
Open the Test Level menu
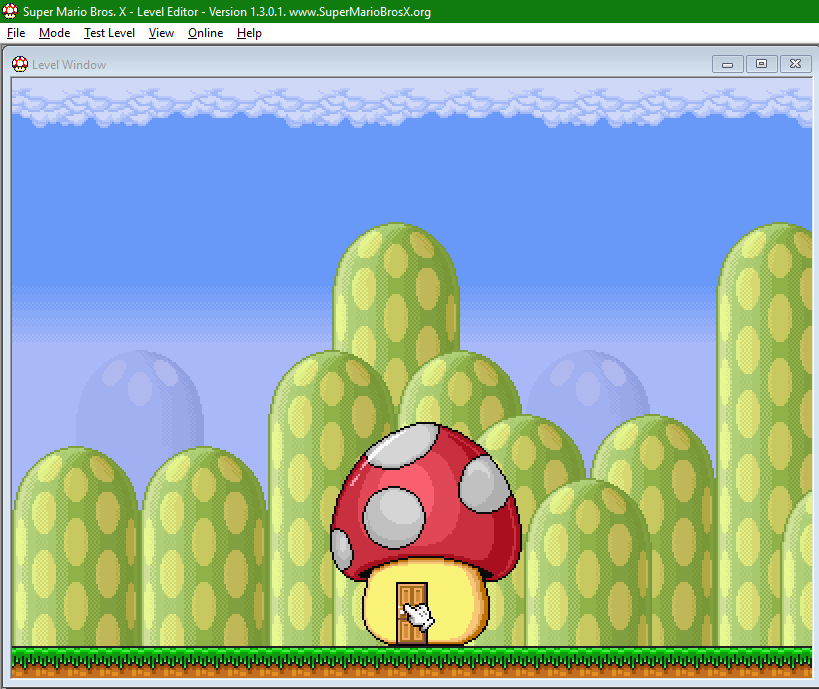click(109, 33)
